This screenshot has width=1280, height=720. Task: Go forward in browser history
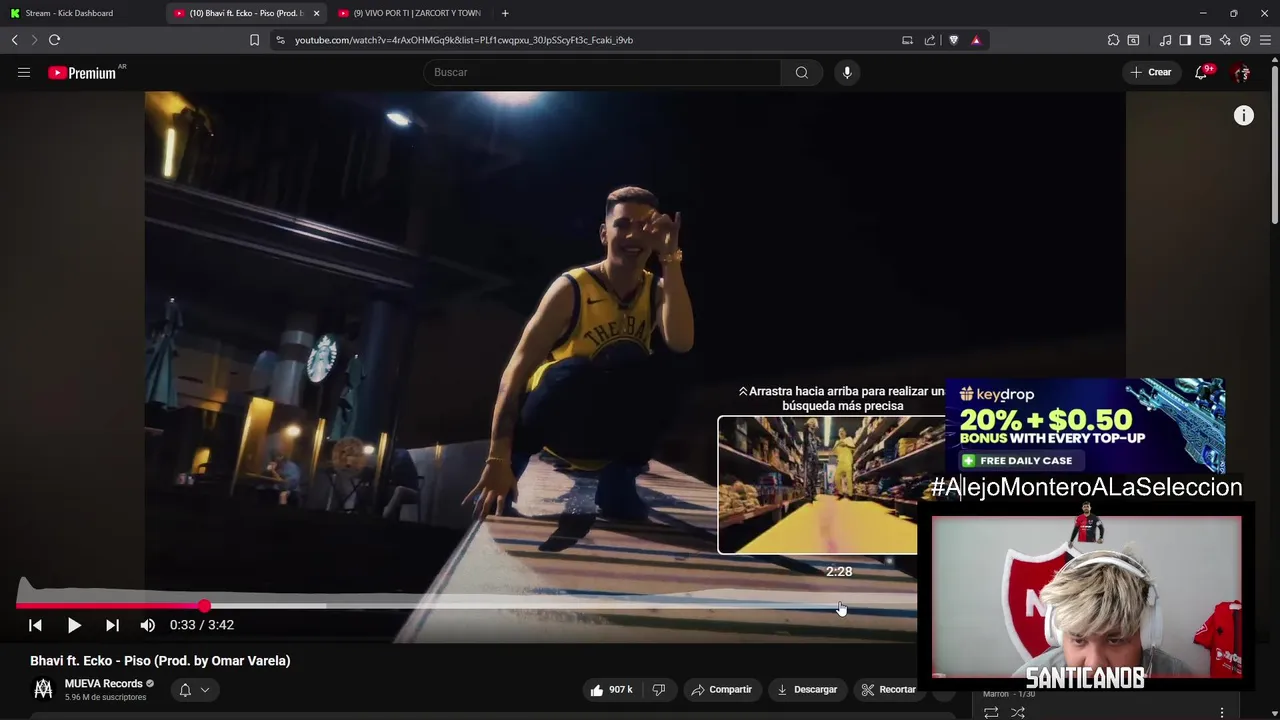point(33,40)
